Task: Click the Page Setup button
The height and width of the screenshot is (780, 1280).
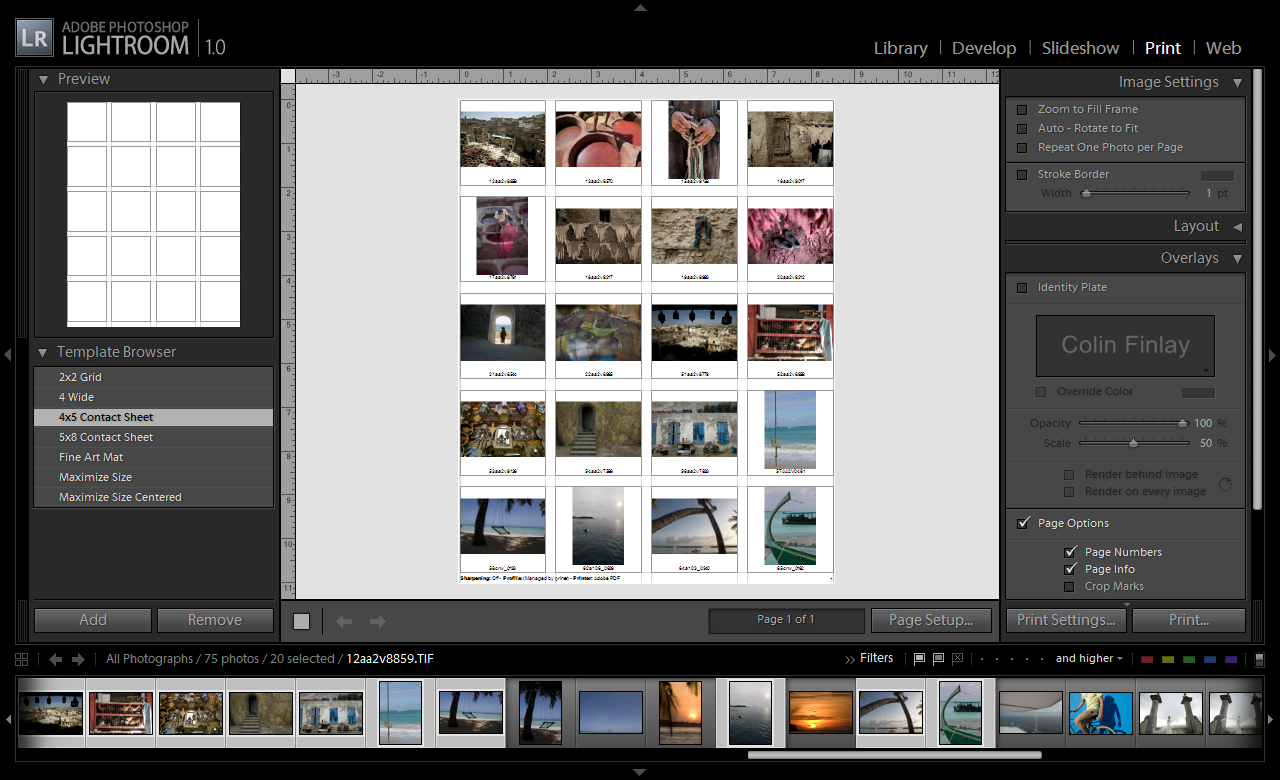Action: [x=930, y=620]
